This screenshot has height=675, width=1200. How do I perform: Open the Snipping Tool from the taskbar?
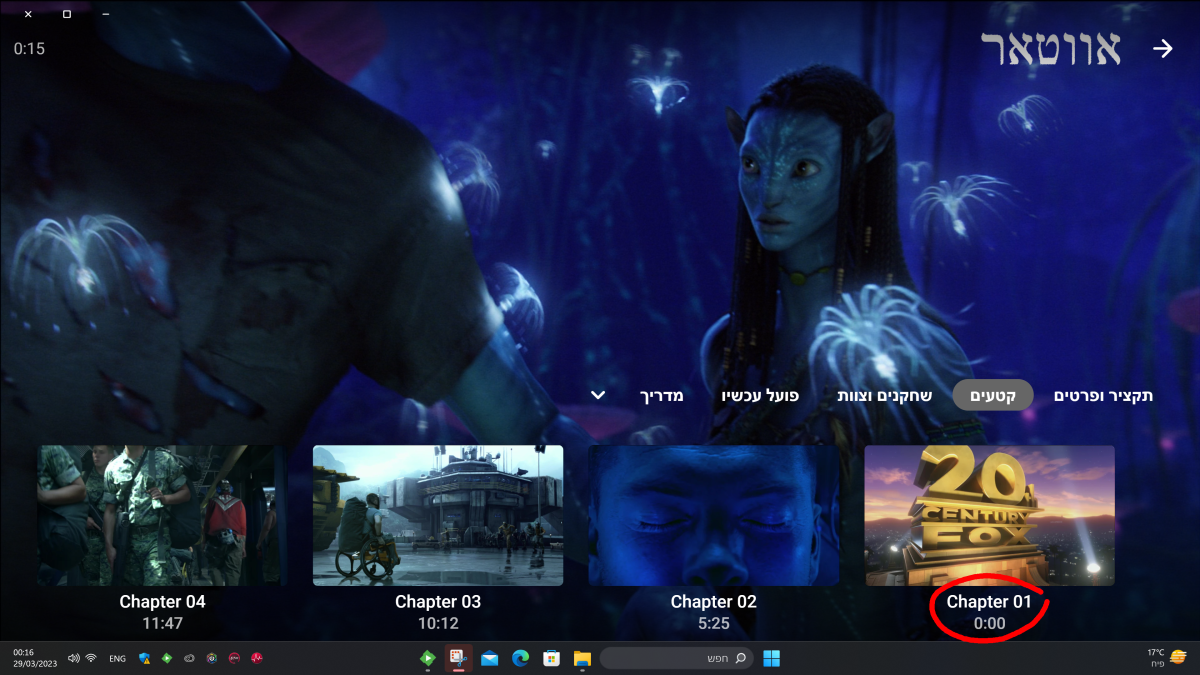click(457, 658)
